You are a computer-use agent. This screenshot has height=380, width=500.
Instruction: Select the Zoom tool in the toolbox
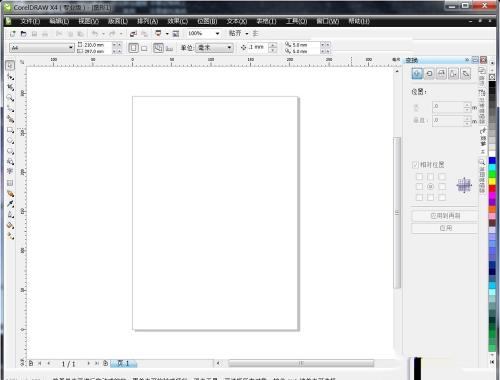[x=10, y=98]
